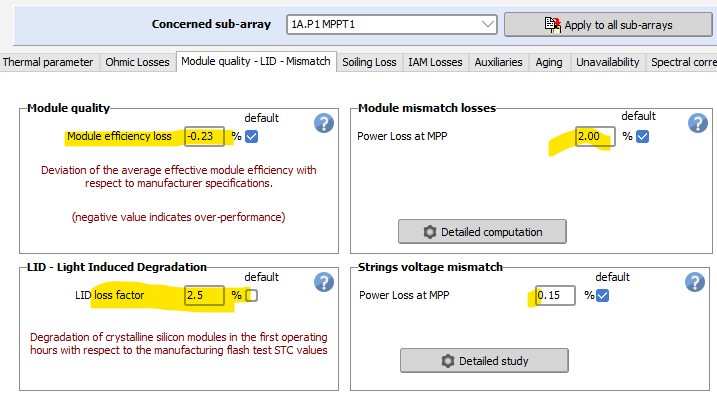Click 'Power Loss at MPP' under Module mismatch losses

click(x=402, y=136)
